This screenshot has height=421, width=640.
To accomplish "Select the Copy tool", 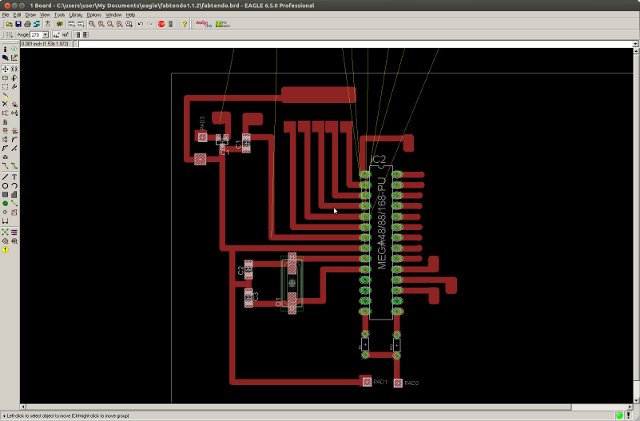I will coord(14,69).
